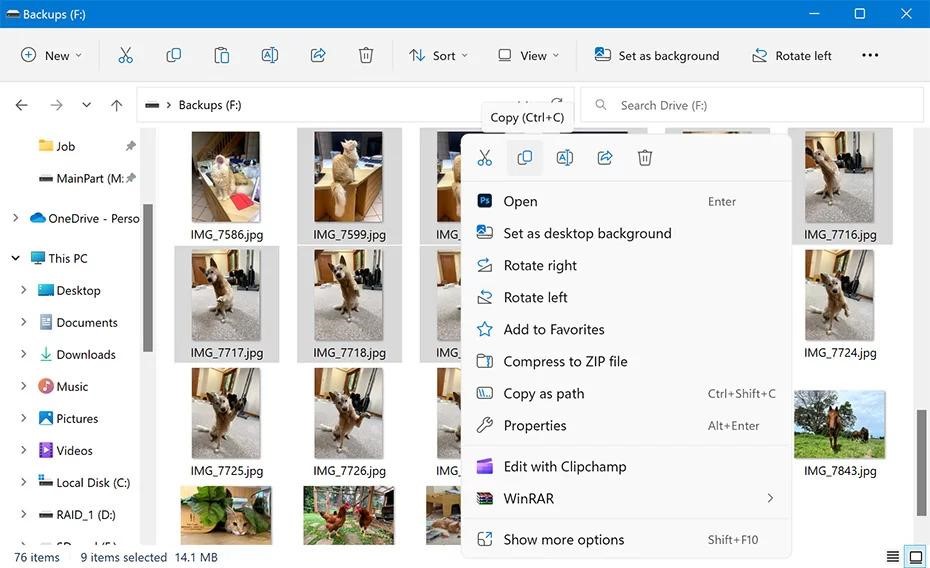Expand the Desktop folder chevron
The image size is (930, 568).
(x=24, y=290)
